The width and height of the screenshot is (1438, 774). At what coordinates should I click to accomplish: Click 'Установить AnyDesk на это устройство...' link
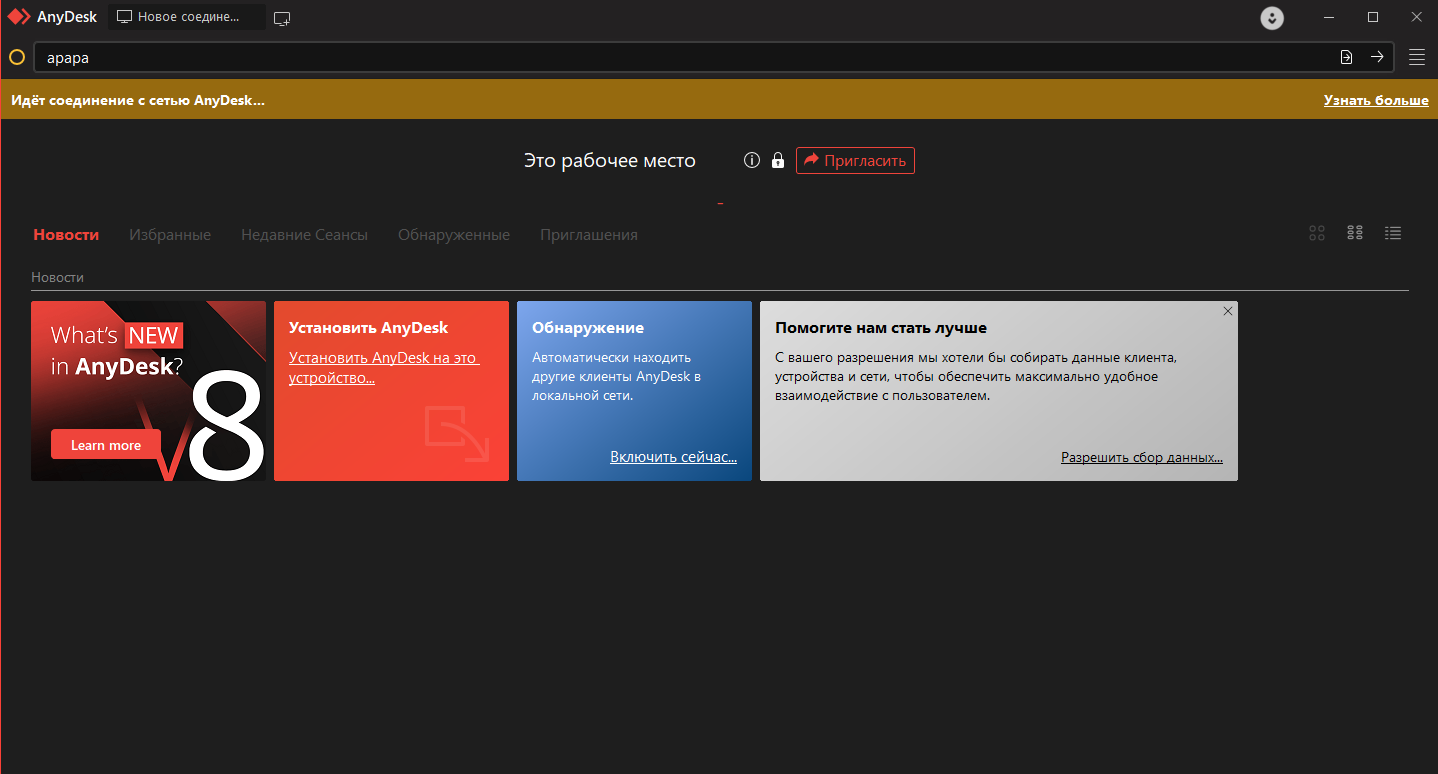click(384, 368)
